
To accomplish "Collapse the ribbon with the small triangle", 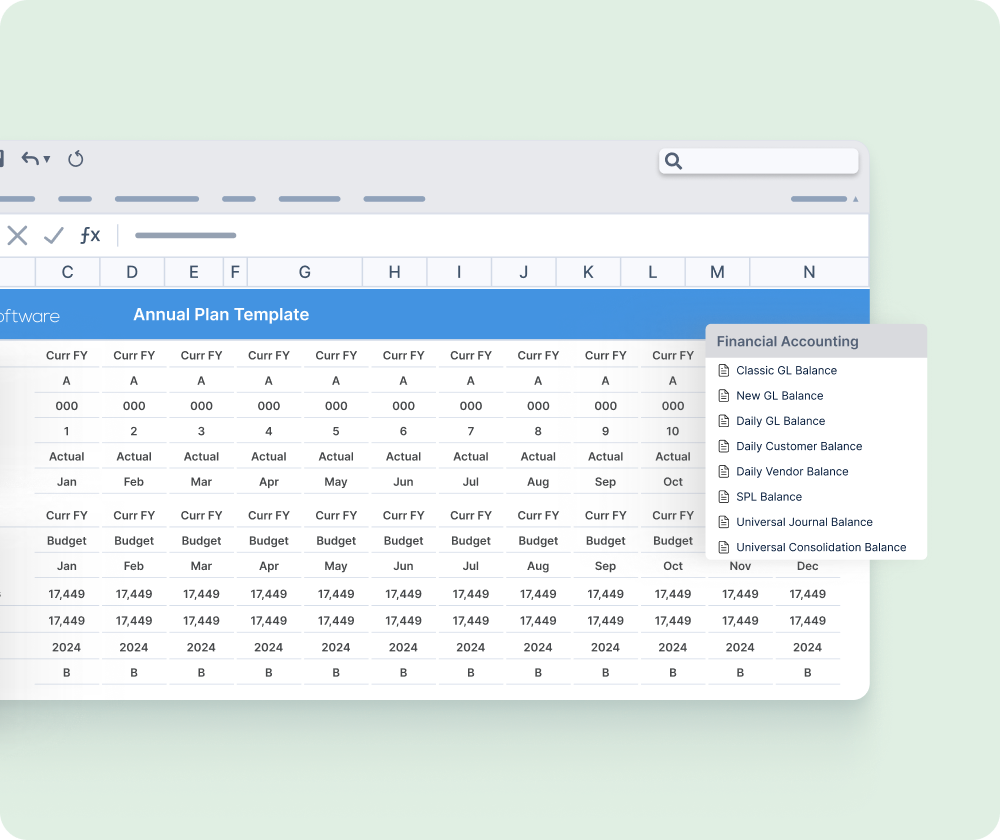I will (x=856, y=199).
